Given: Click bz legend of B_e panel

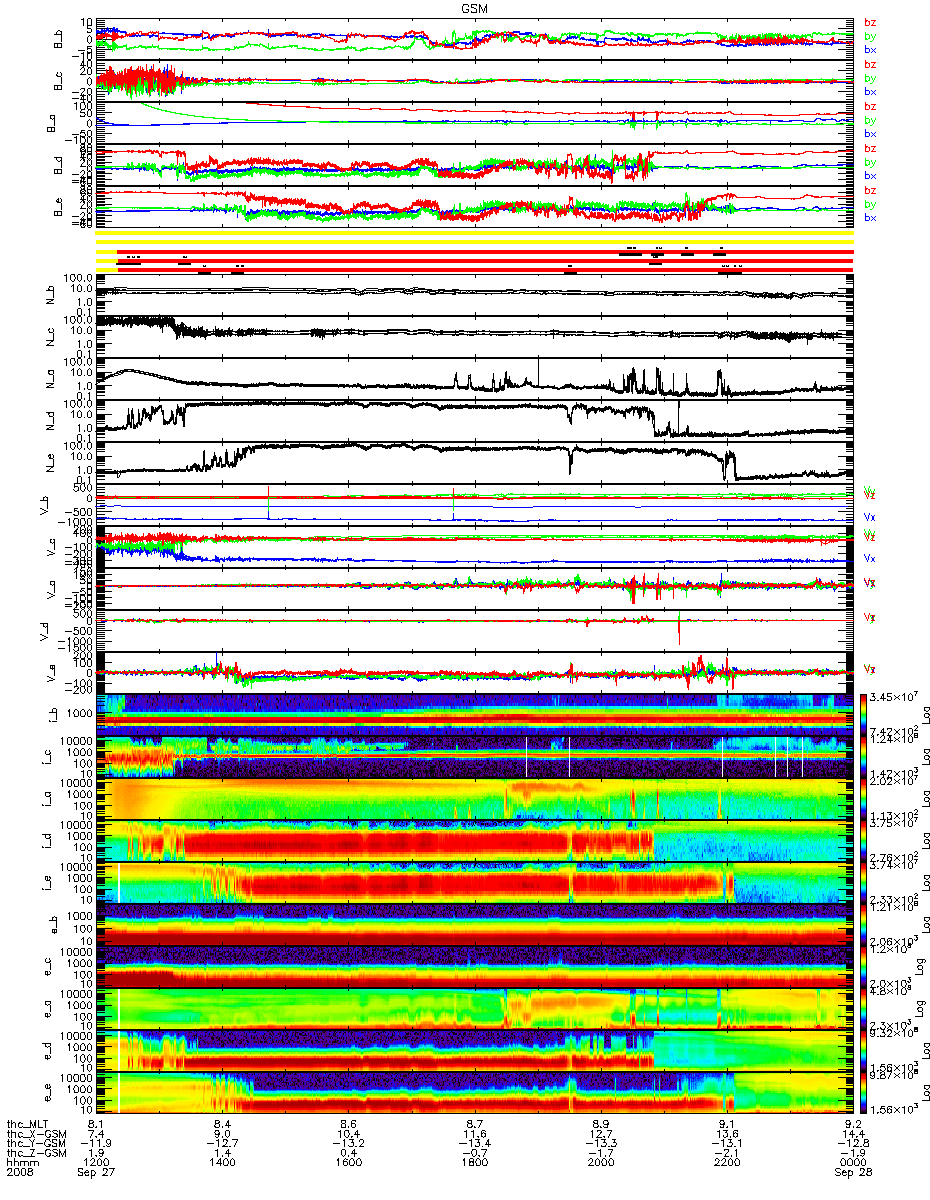Looking at the screenshot, I should [x=869, y=190].
